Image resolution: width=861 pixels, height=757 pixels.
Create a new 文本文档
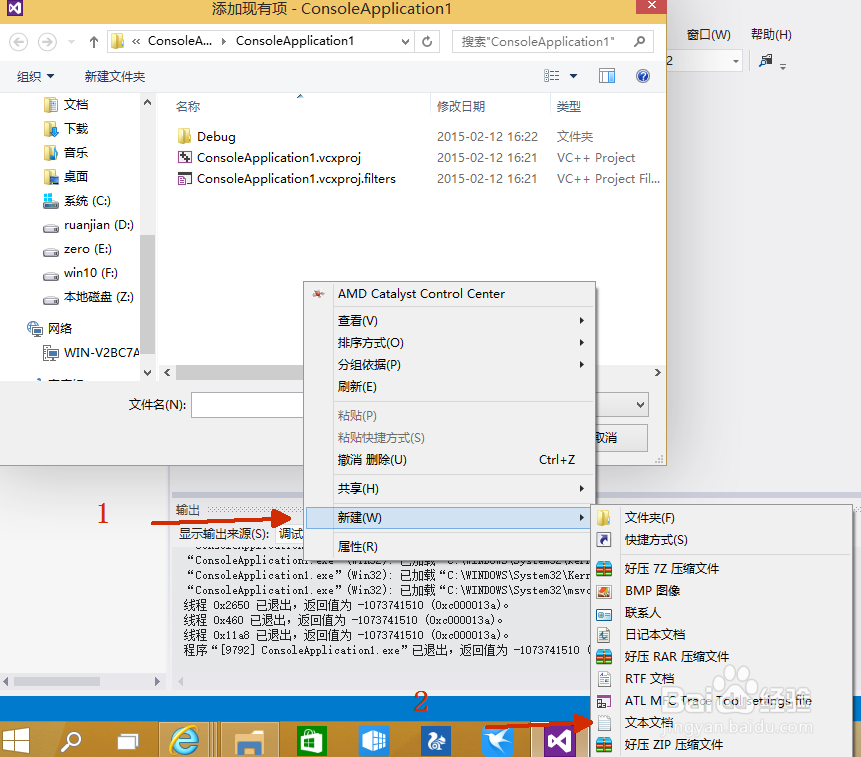pos(721,722)
